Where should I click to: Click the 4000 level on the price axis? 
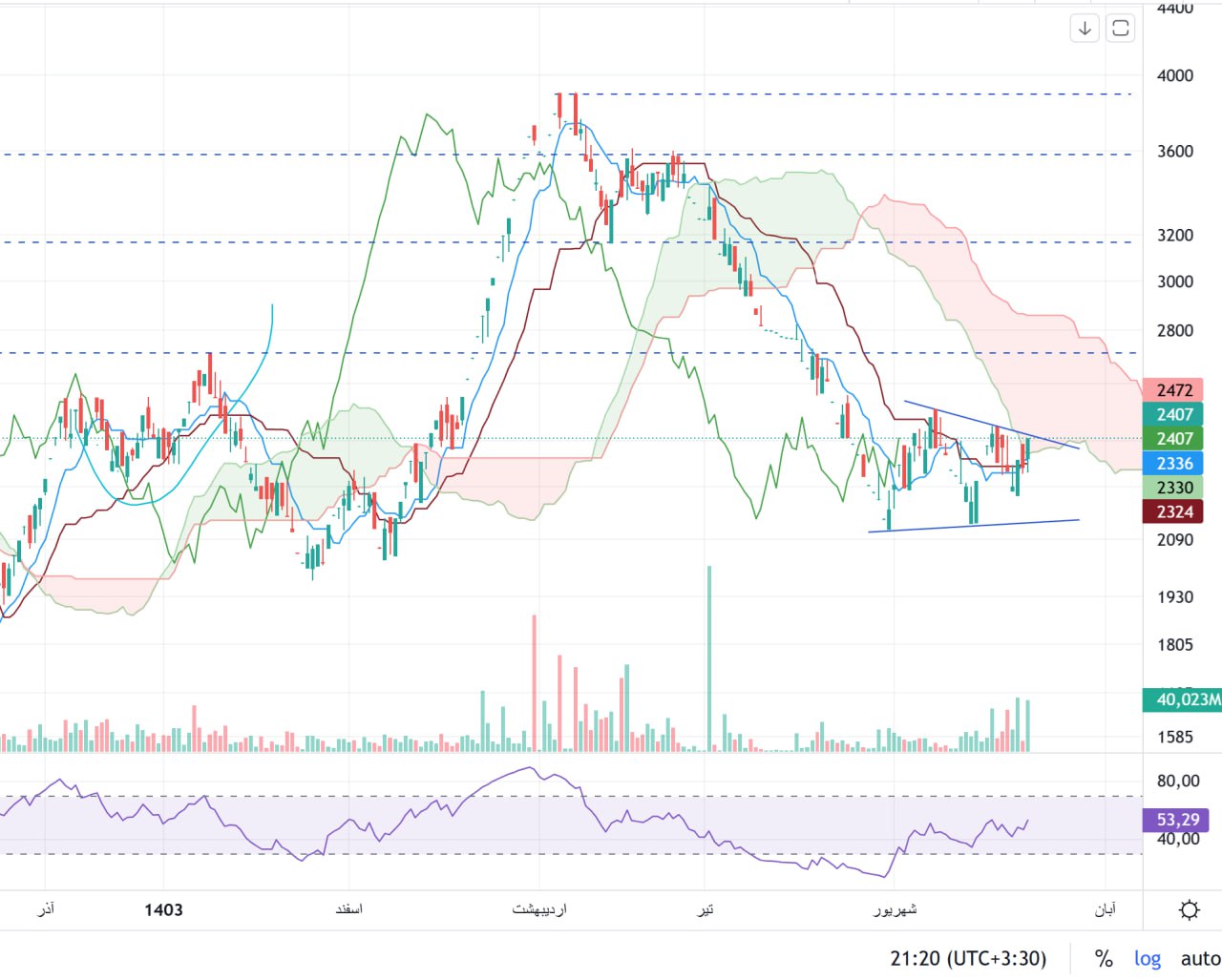tap(1174, 75)
